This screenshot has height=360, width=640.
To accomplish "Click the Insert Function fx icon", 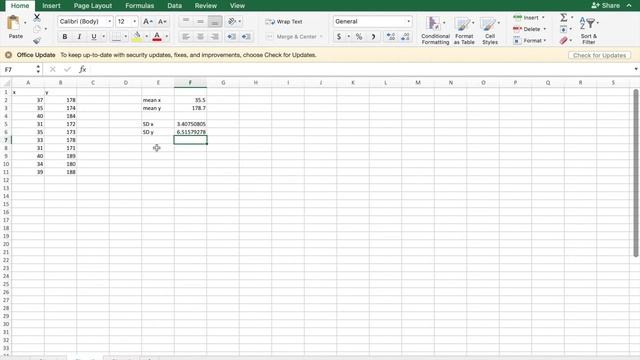I will click(82, 69).
